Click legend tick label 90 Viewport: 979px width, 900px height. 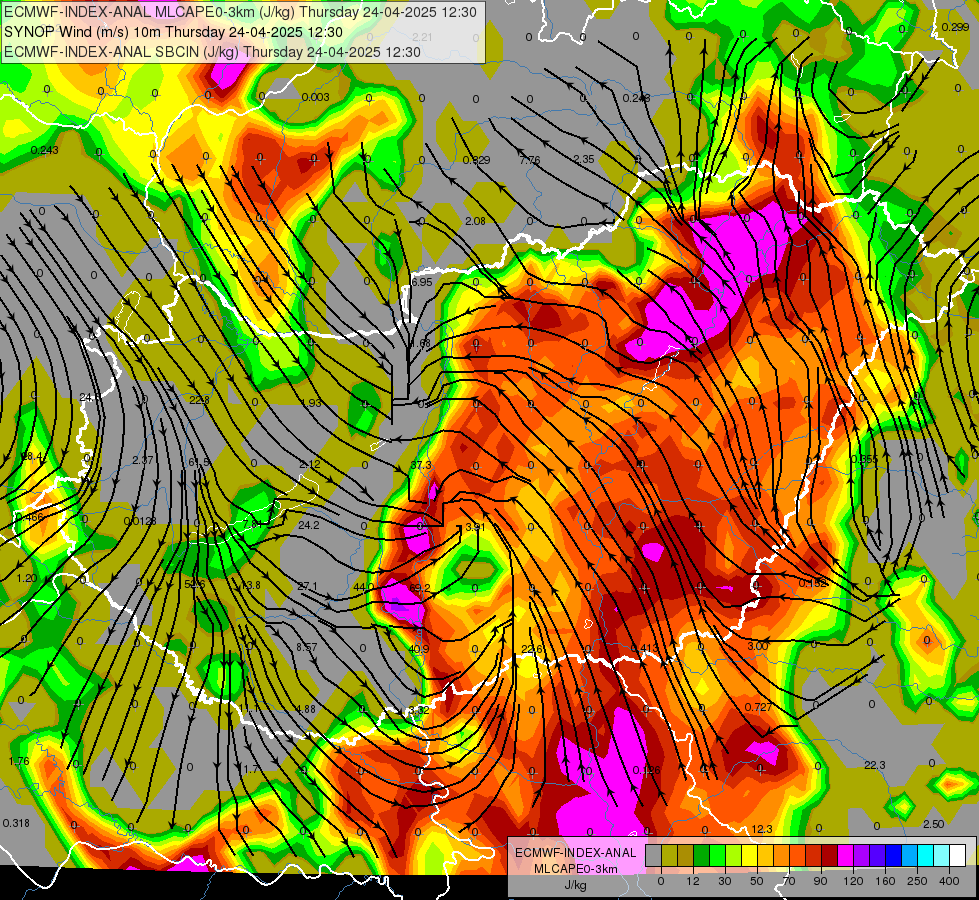click(x=820, y=881)
